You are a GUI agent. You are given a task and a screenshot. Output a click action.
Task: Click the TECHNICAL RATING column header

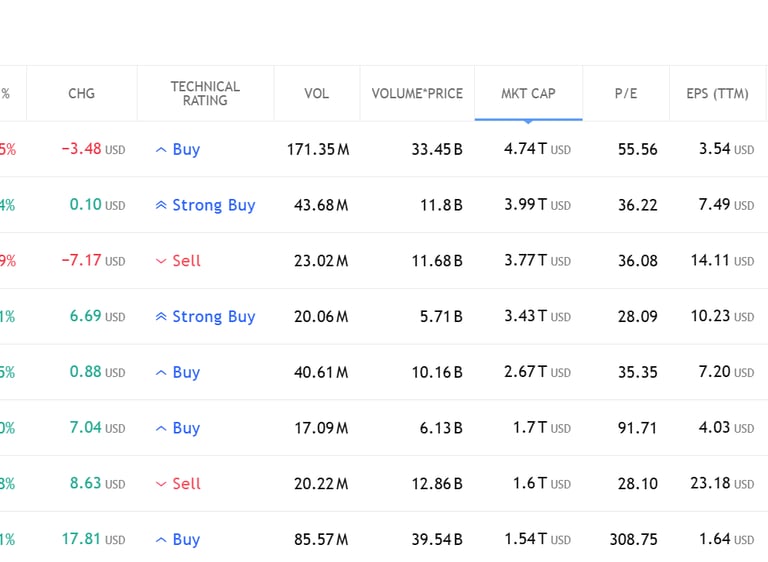[205, 94]
